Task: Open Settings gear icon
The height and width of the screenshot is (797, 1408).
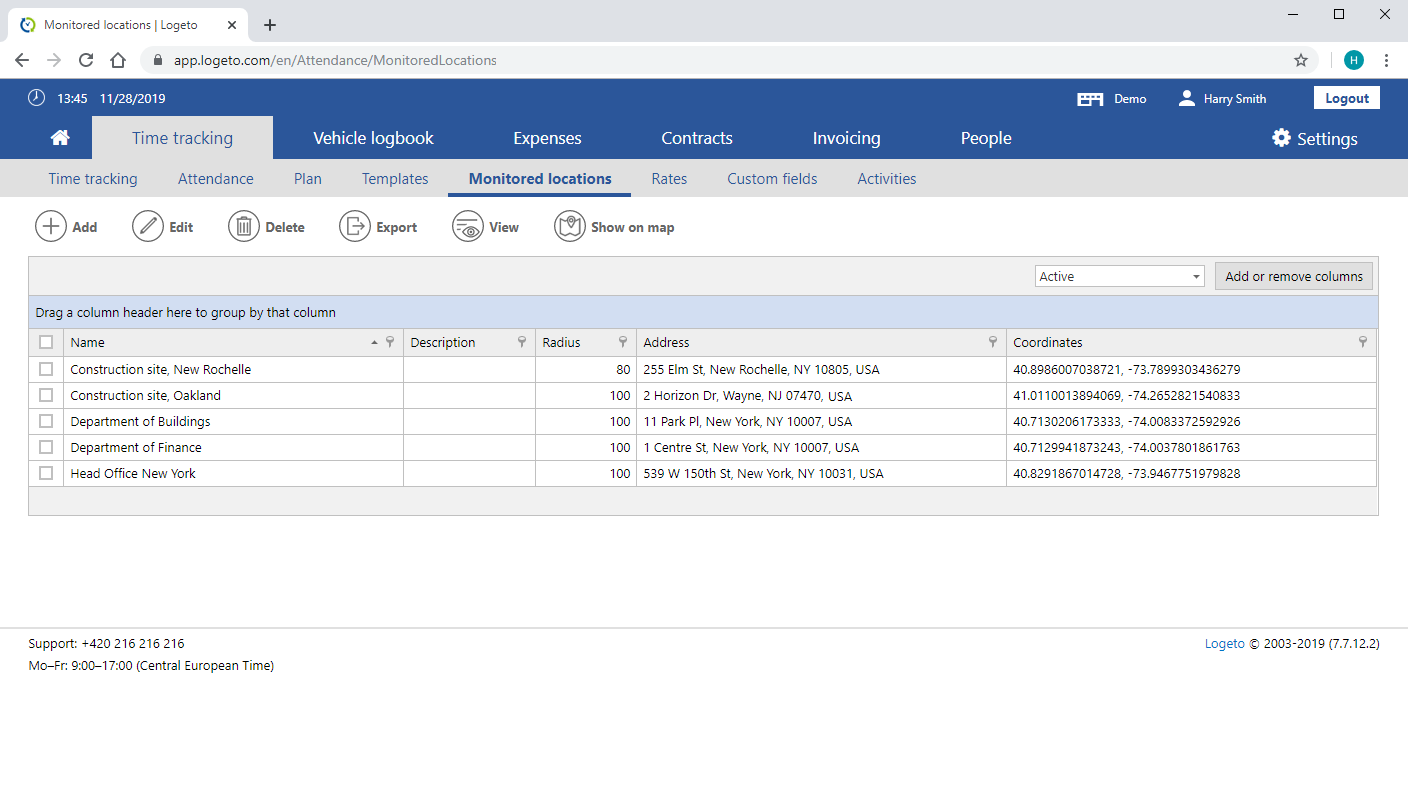Action: pyautogui.click(x=1281, y=138)
